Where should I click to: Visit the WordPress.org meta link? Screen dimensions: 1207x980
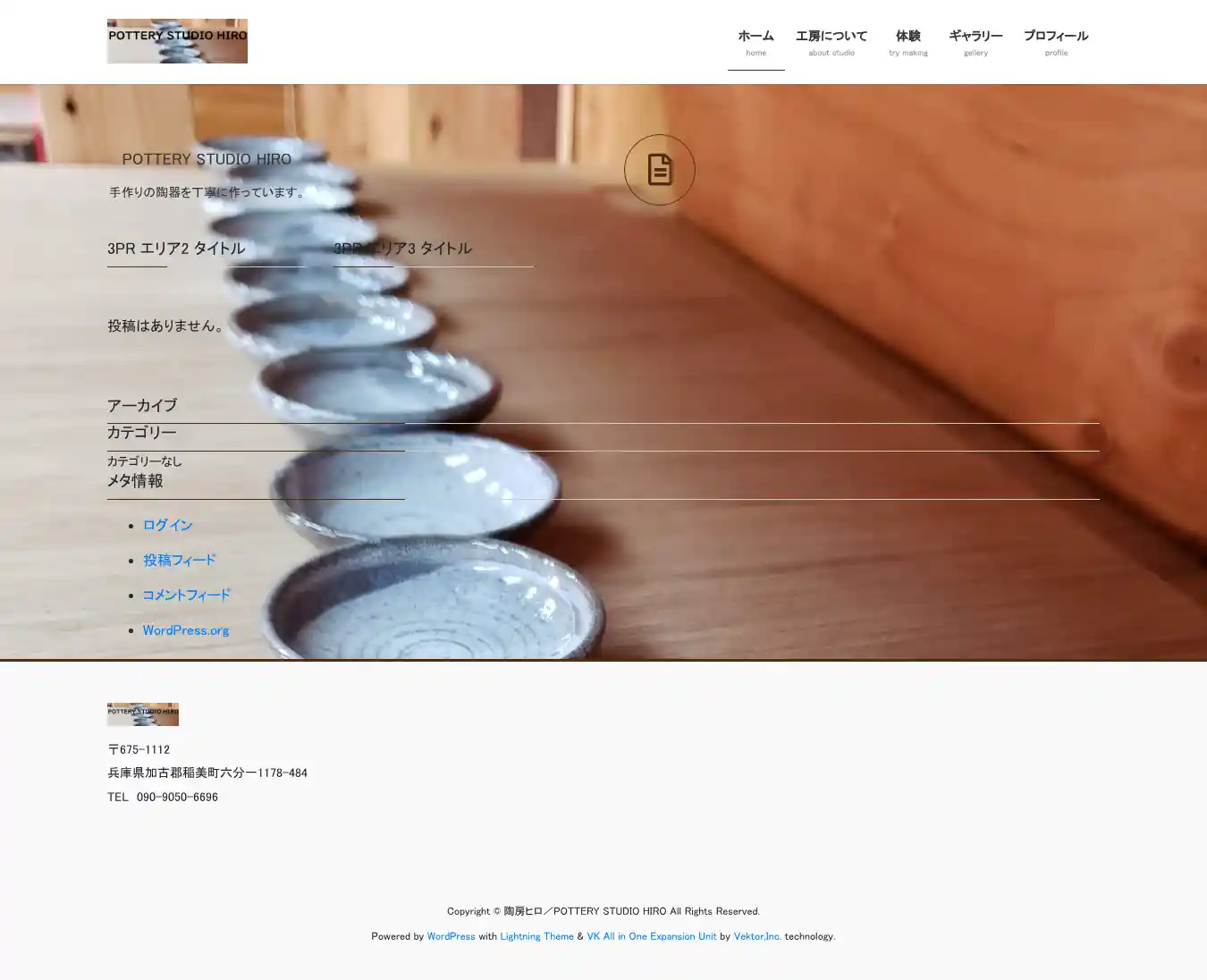point(185,630)
